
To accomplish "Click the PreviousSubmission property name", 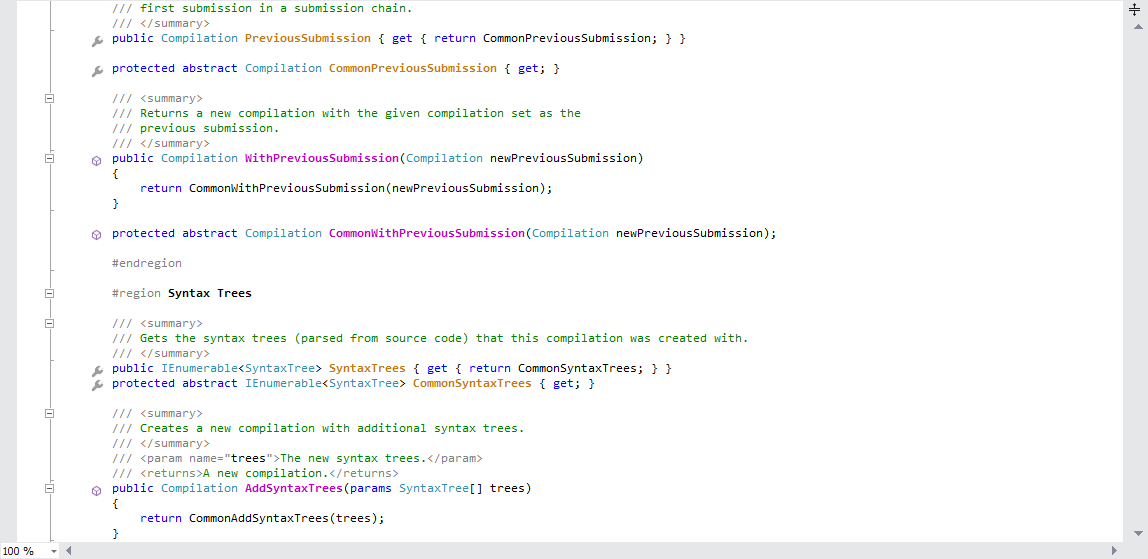I will (x=308, y=38).
